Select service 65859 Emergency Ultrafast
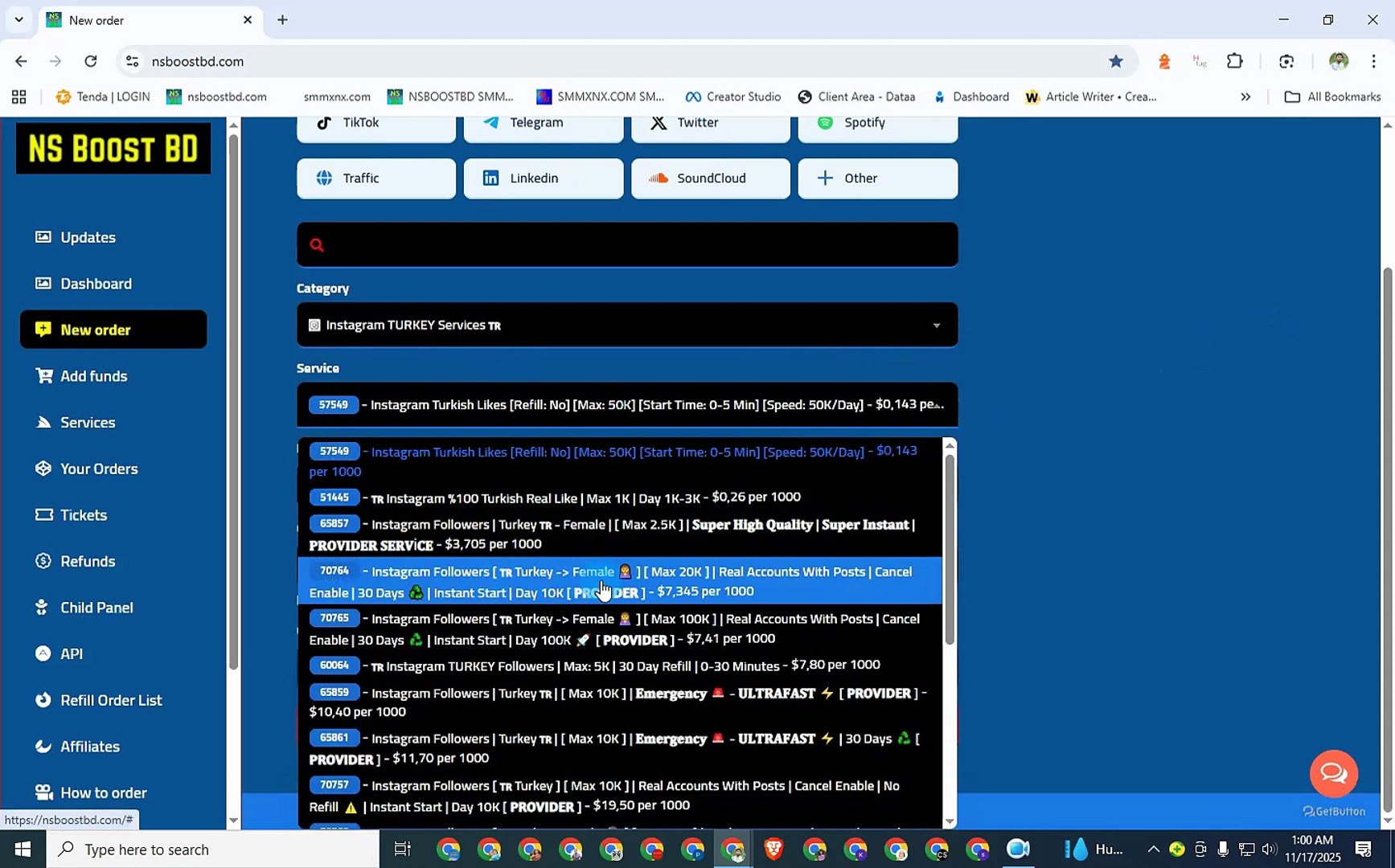Screen dimensions: 1395x868 [620, 702]
